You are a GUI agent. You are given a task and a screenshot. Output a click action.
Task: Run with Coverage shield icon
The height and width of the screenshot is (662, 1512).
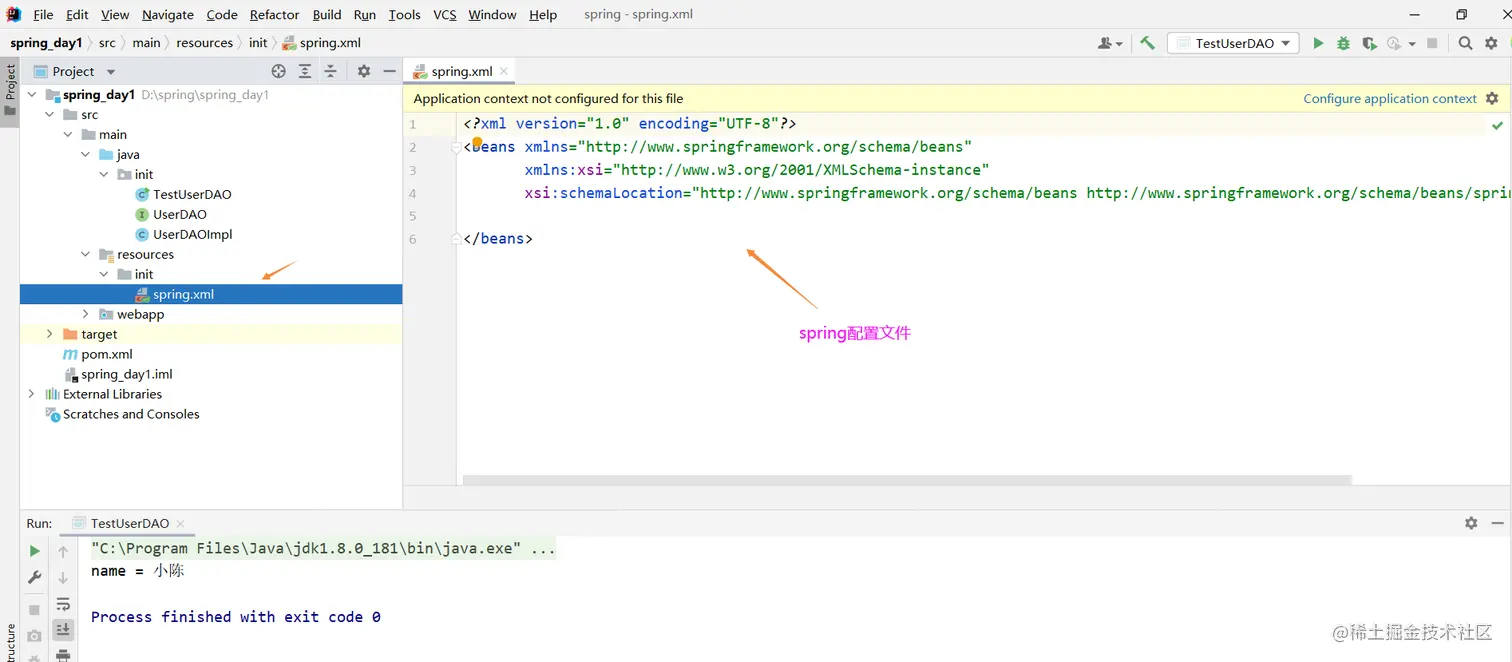point(1369,43)
